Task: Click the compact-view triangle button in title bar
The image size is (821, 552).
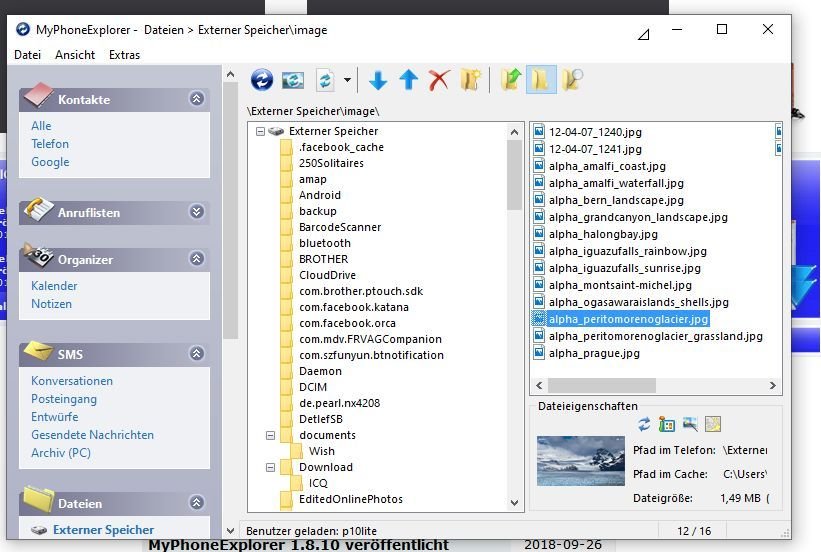Action: [x=644, y=35]
